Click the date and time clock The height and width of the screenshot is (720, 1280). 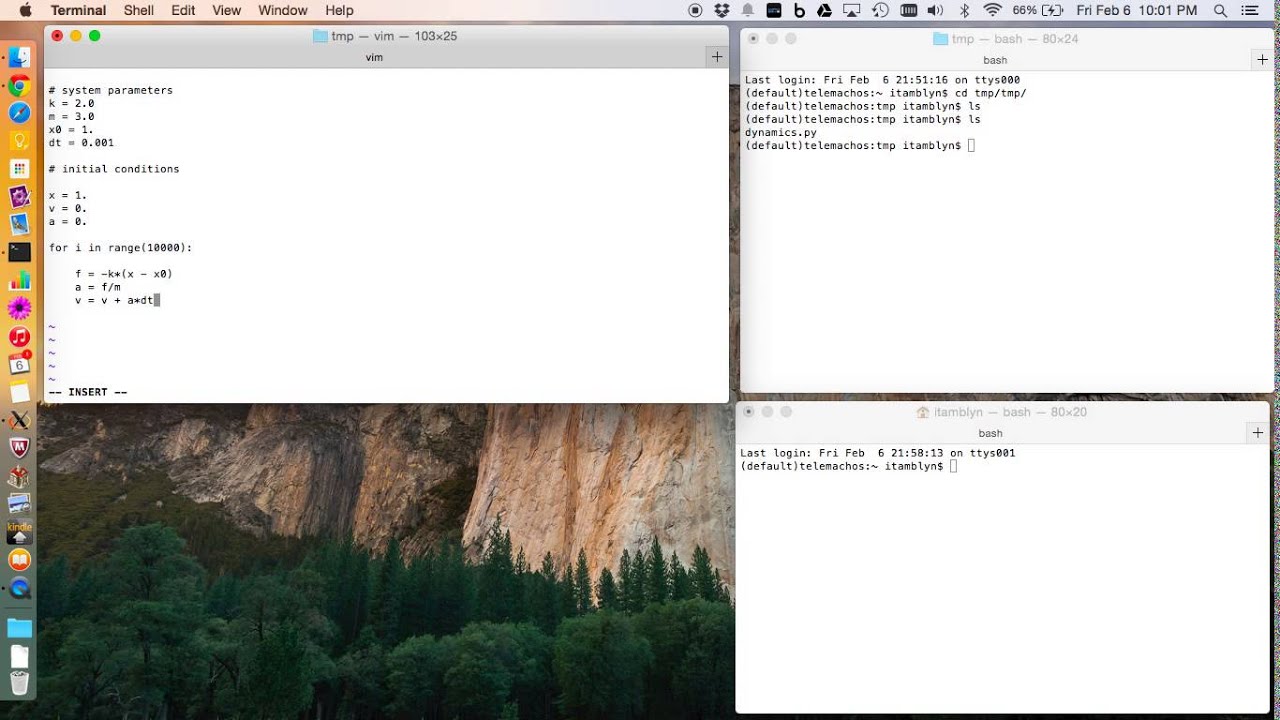(x=1136, y=10)
